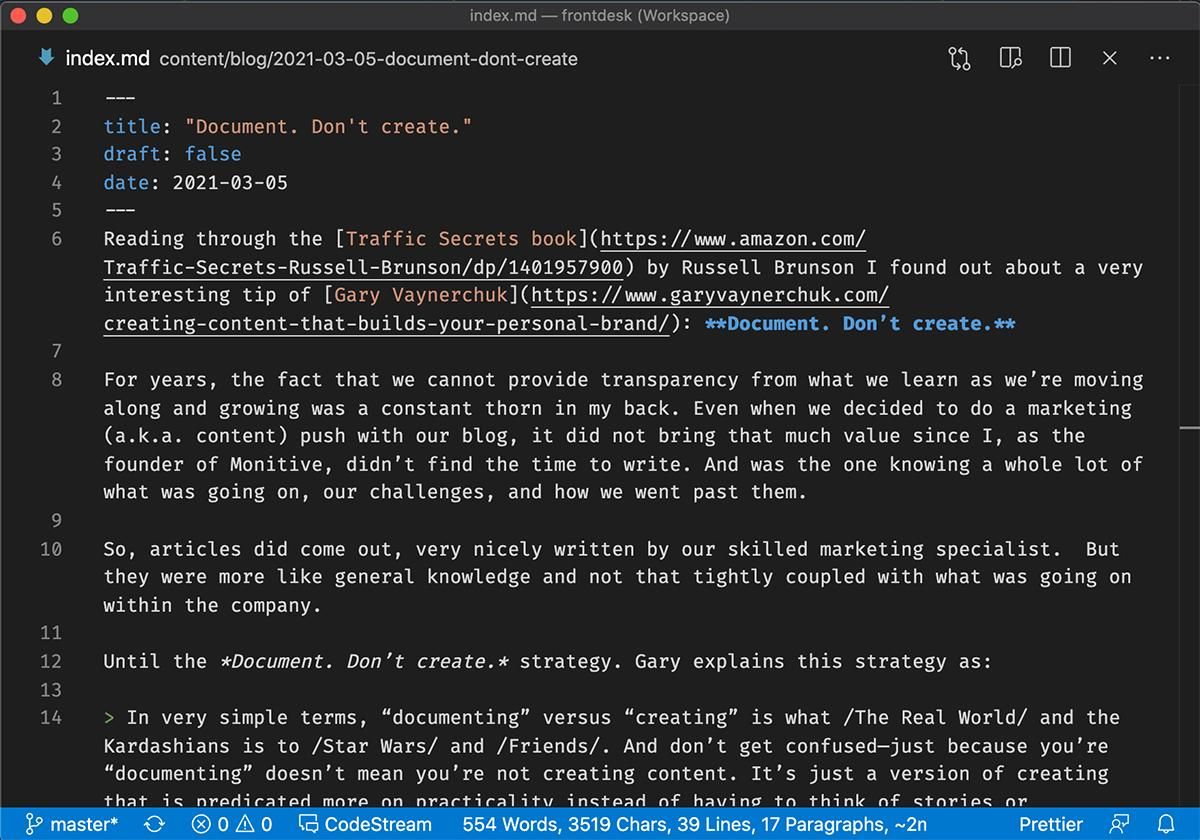The image size is (1200, 840).
Task: Click the Open Changes diff icon
Action: coord(959,58)
